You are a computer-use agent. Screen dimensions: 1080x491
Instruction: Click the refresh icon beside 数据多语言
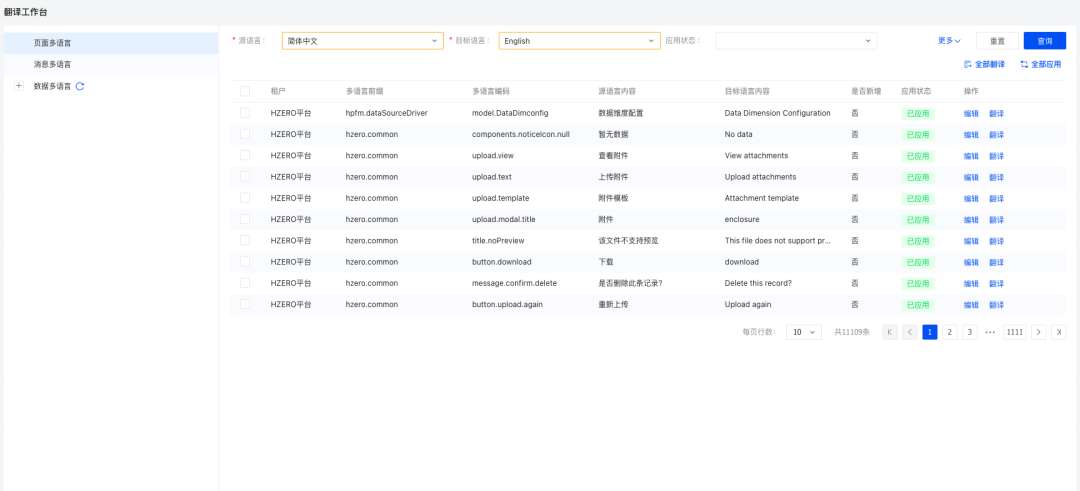coord(80,86)
